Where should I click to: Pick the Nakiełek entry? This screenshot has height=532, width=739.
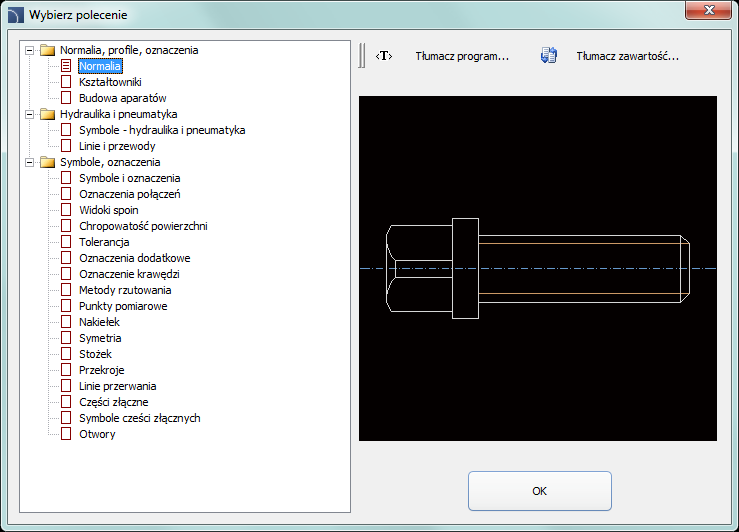[x=99, y=322]
